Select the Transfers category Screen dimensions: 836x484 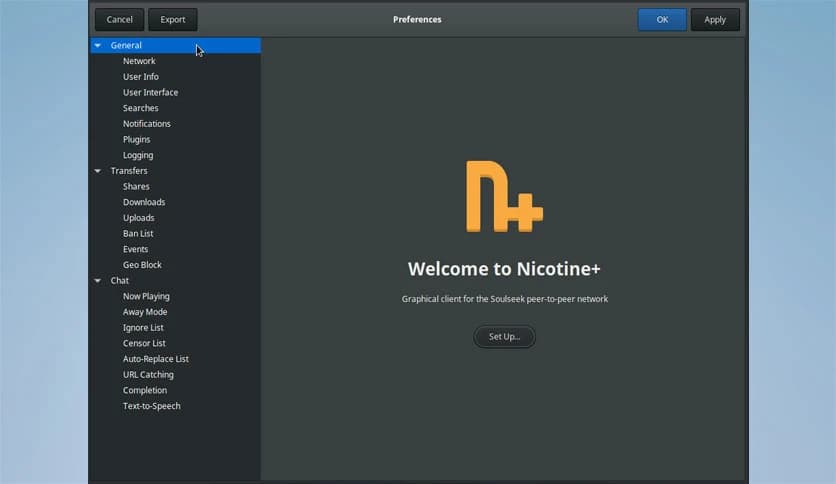coord(175,171)
